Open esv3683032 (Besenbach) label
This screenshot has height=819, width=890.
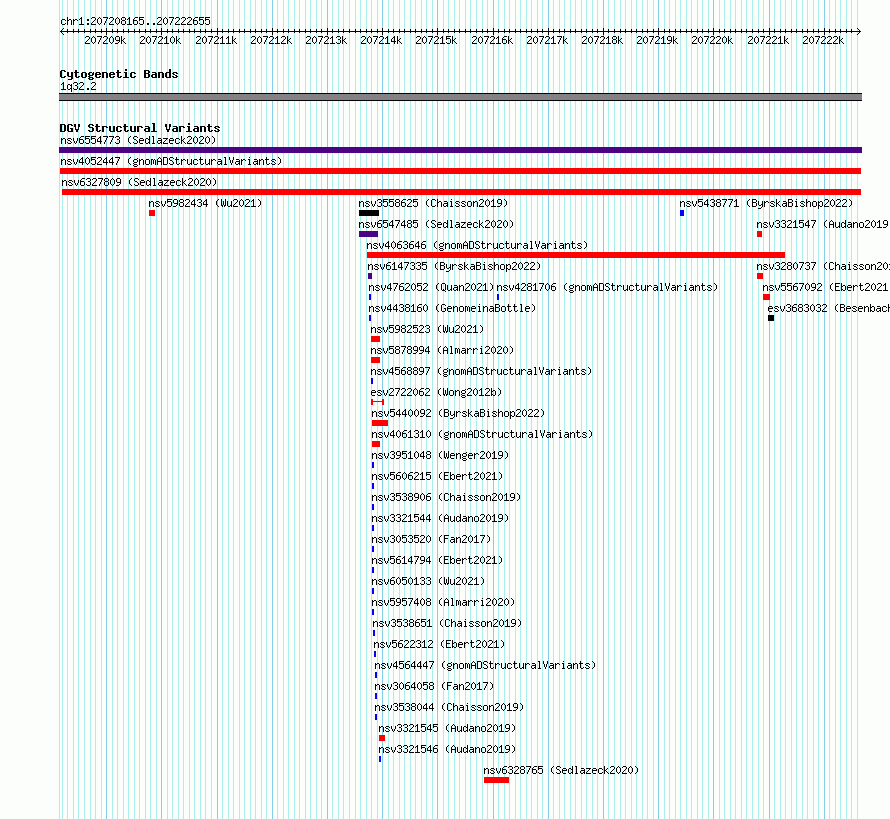tap(829, 308)
